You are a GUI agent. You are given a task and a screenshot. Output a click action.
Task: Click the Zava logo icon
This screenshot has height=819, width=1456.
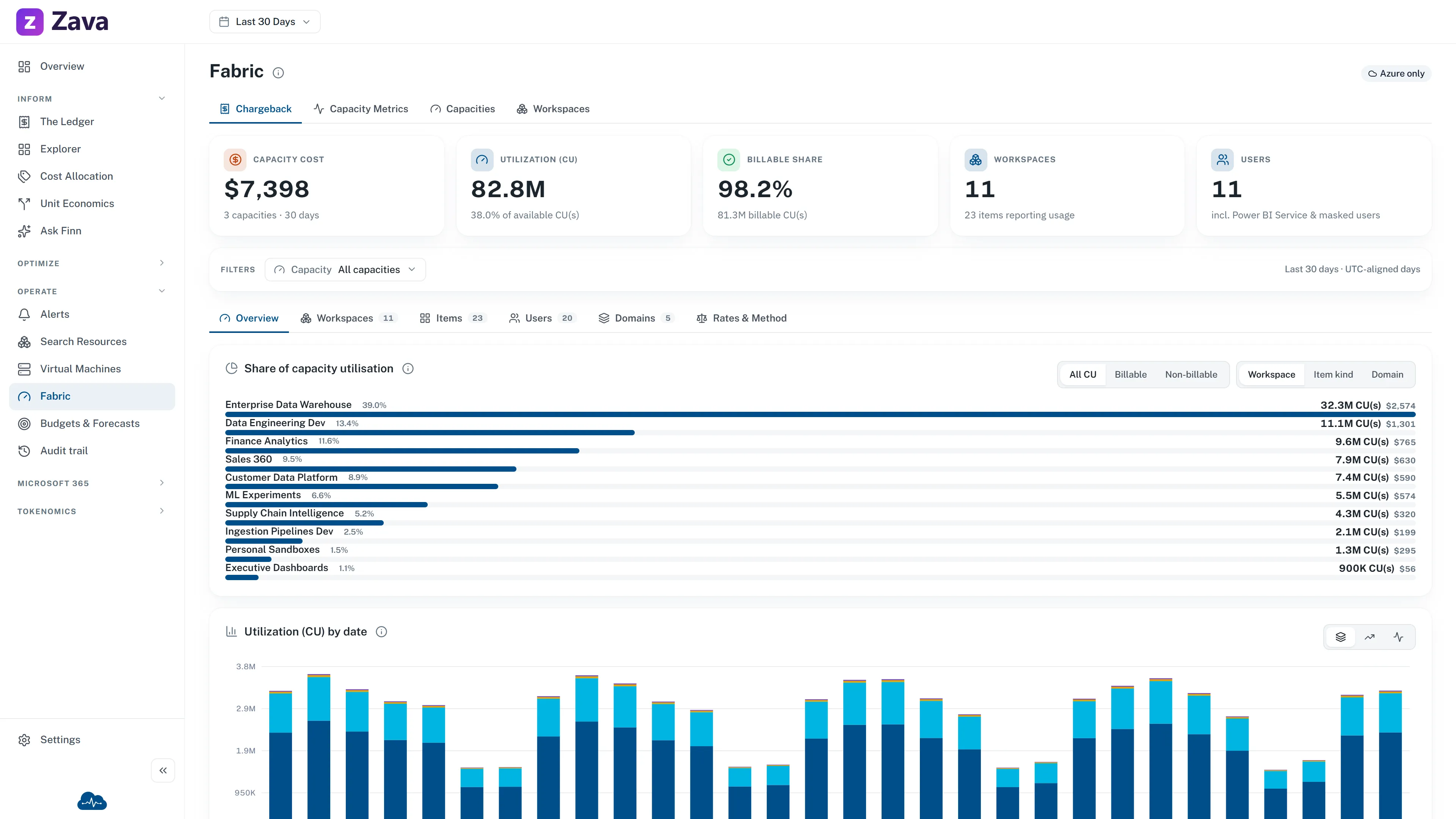(30, 22)
